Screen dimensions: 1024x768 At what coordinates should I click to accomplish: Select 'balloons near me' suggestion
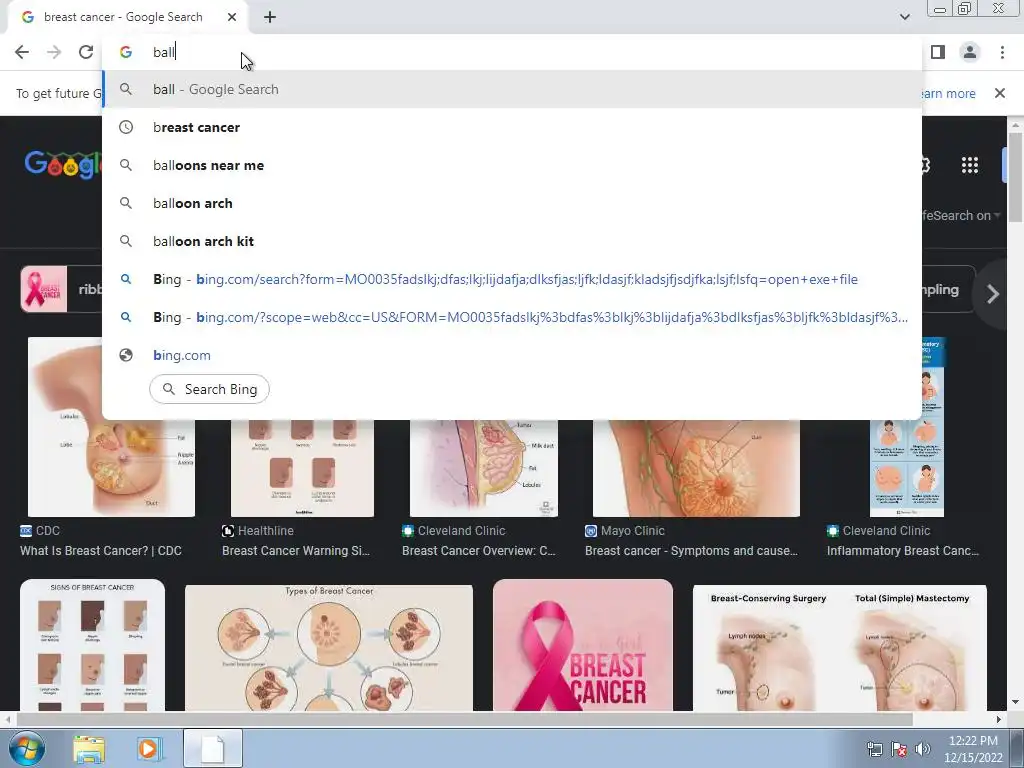[512, 165]
